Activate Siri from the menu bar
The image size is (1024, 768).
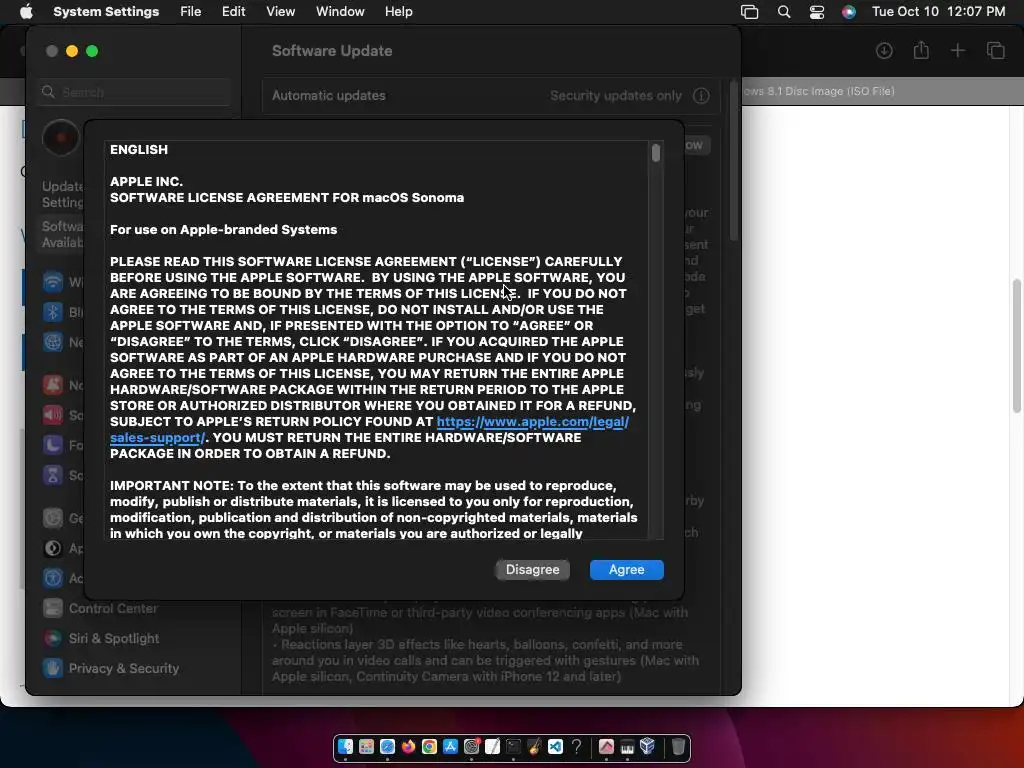(x=848, y=12)
